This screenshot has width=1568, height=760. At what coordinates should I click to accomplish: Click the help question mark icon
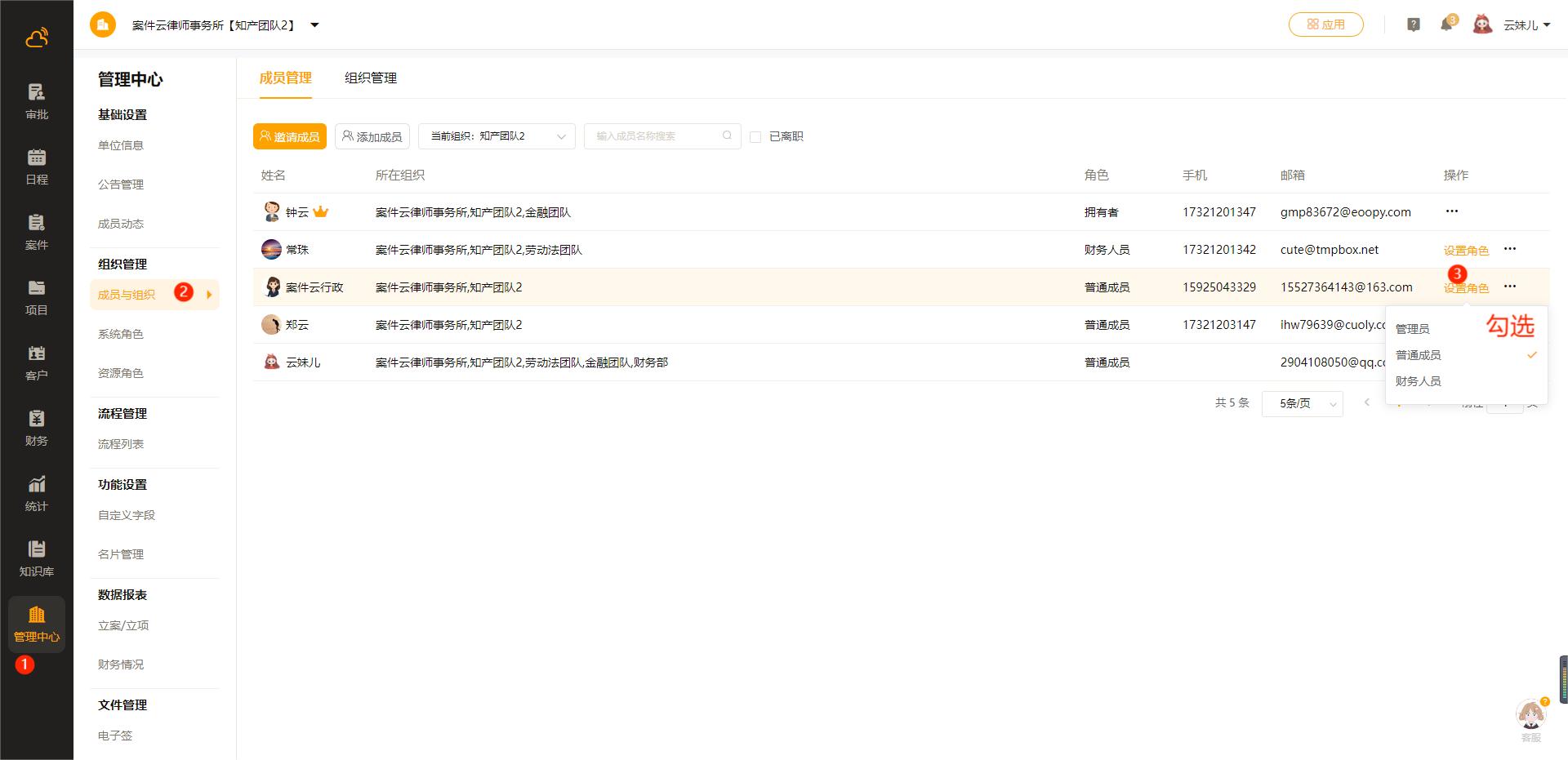(x=1414, y=24)
